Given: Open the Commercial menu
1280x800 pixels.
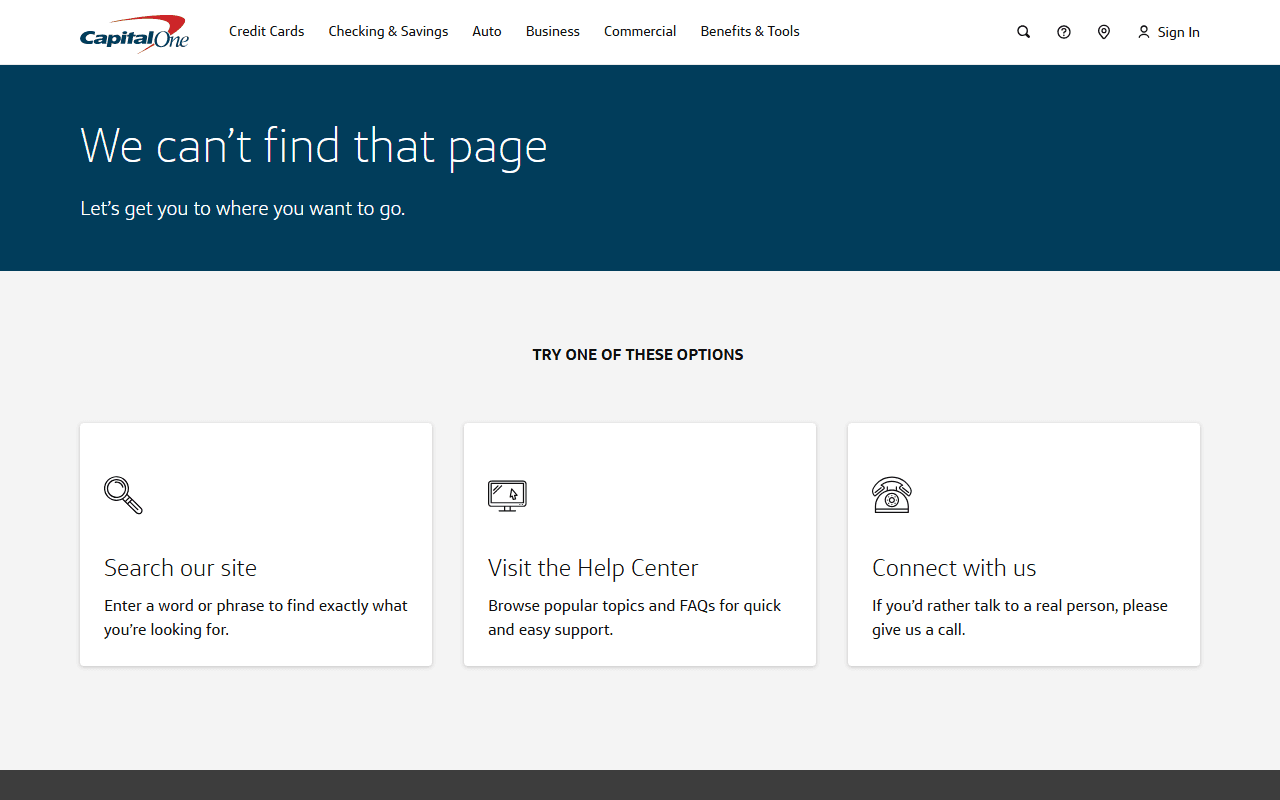Looking at the screenshot, I should [x=640, y=31].
